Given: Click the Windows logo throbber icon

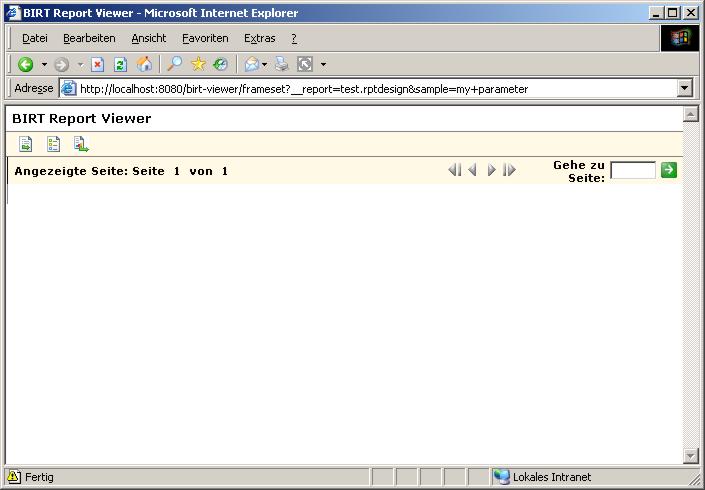Looking at the screenshot, I should [x=680, y=38].
